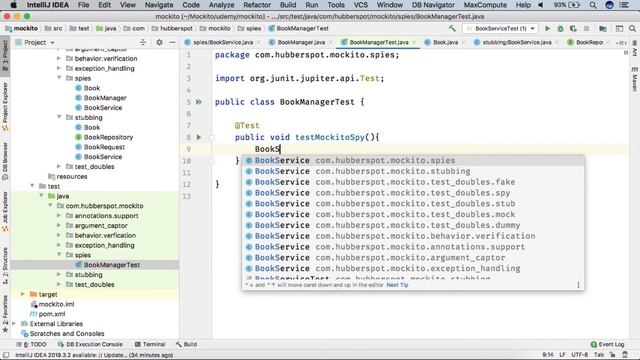640x360 pixels.
Task: Choose BookService from com.hubberspot.mockito.spies suggestion
Action: (x=413, y=160)
